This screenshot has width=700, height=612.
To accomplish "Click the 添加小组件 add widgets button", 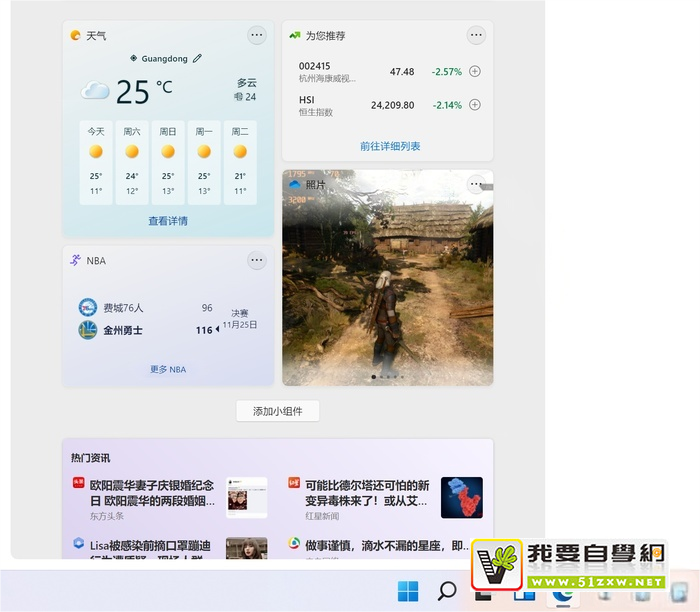I will click(278, 411).
